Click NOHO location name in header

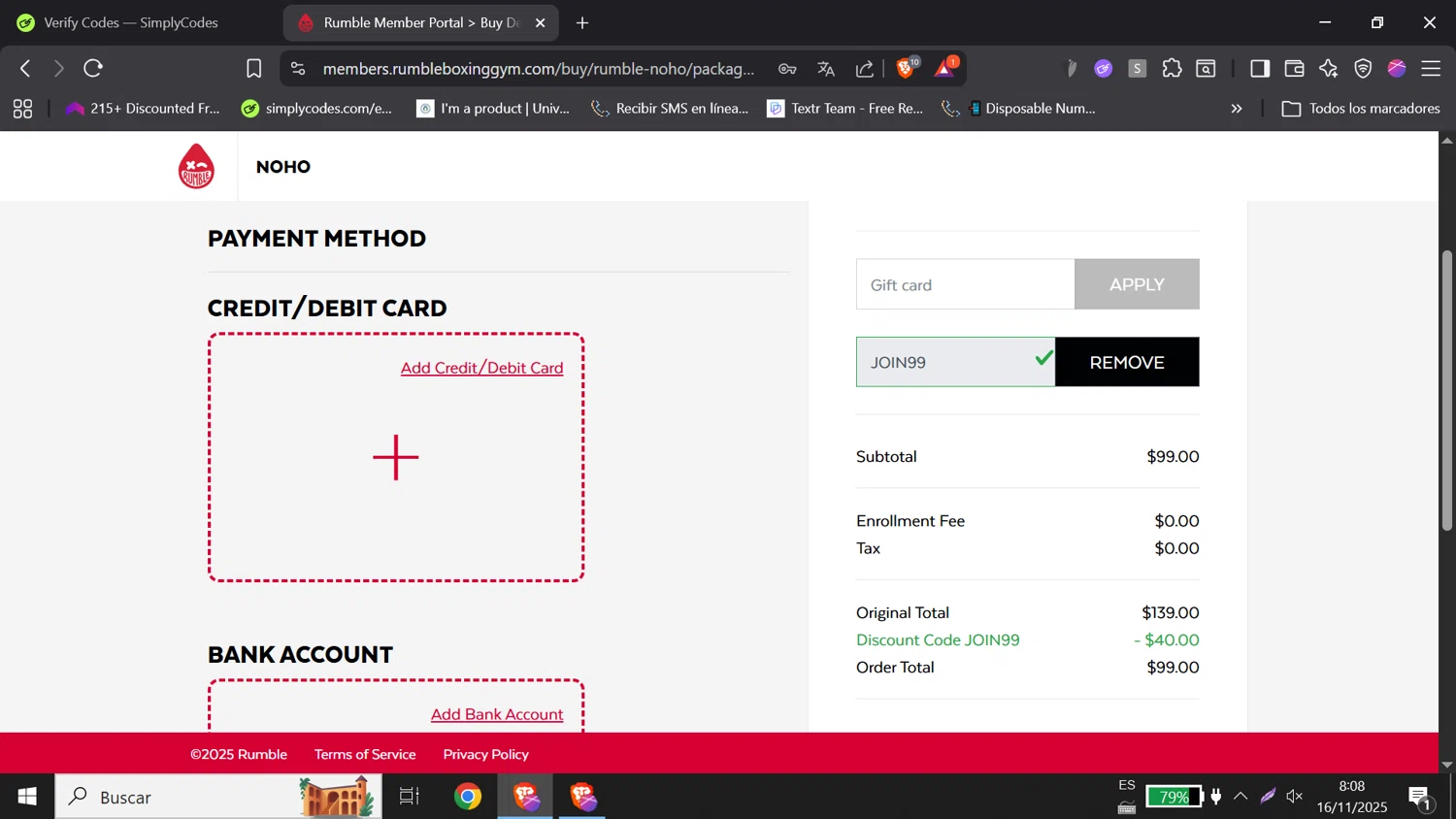283,167
